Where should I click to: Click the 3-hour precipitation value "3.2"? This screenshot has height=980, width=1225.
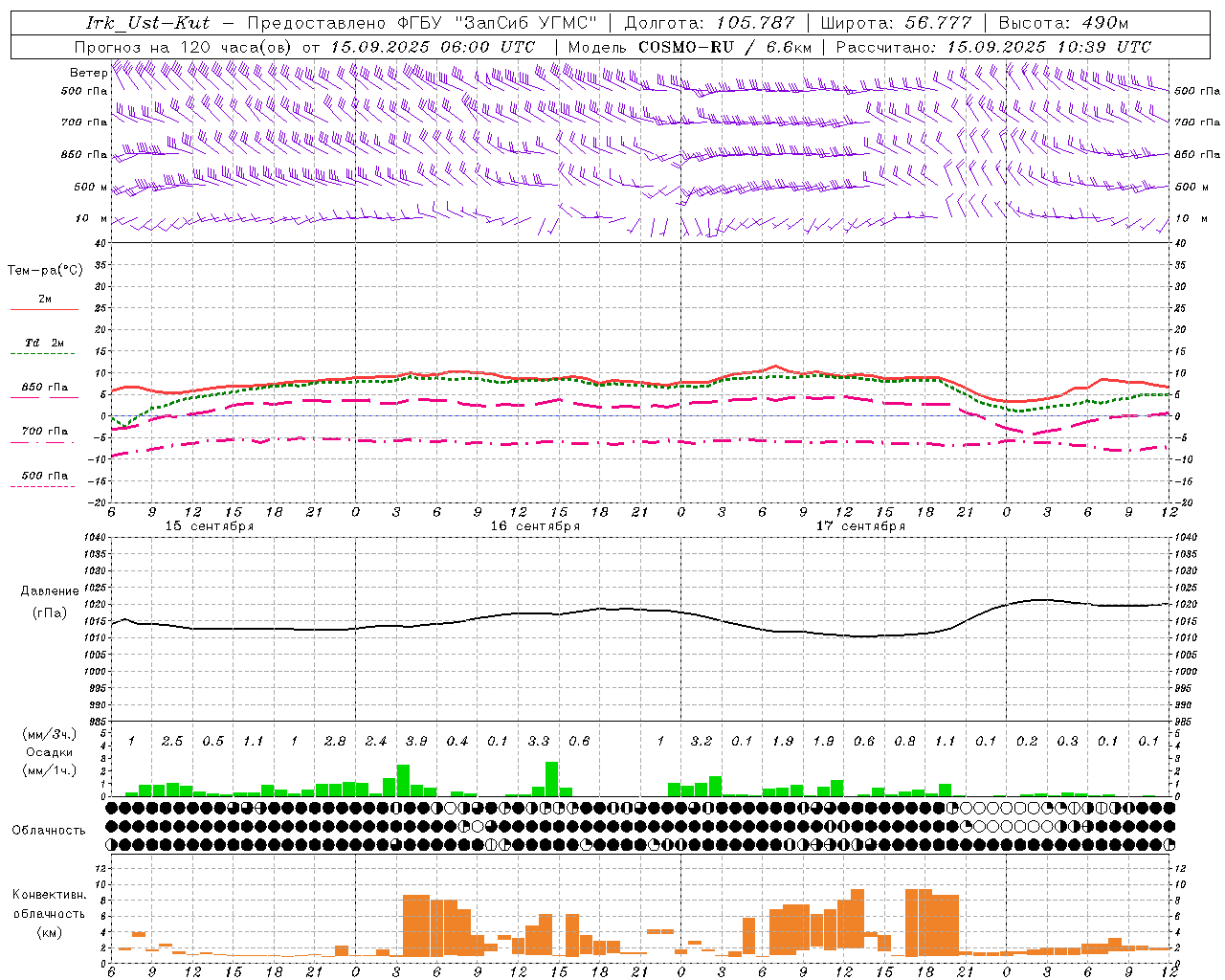point(702,742)
